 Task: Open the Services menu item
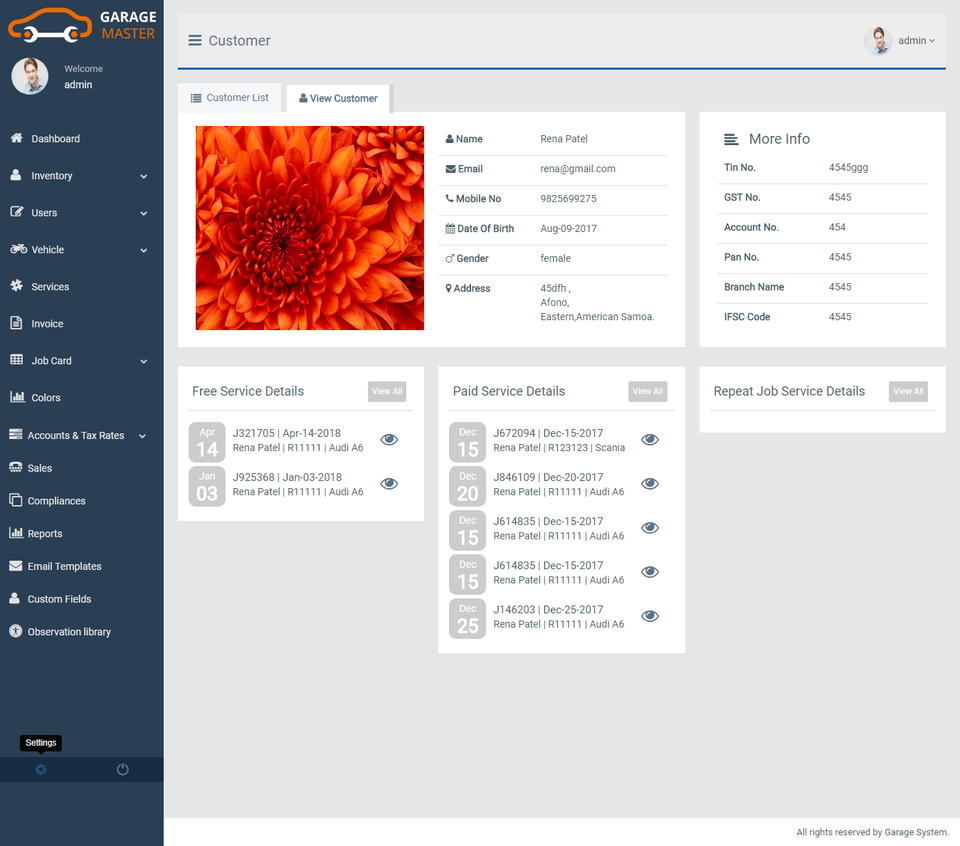click(x=50, y=286)
